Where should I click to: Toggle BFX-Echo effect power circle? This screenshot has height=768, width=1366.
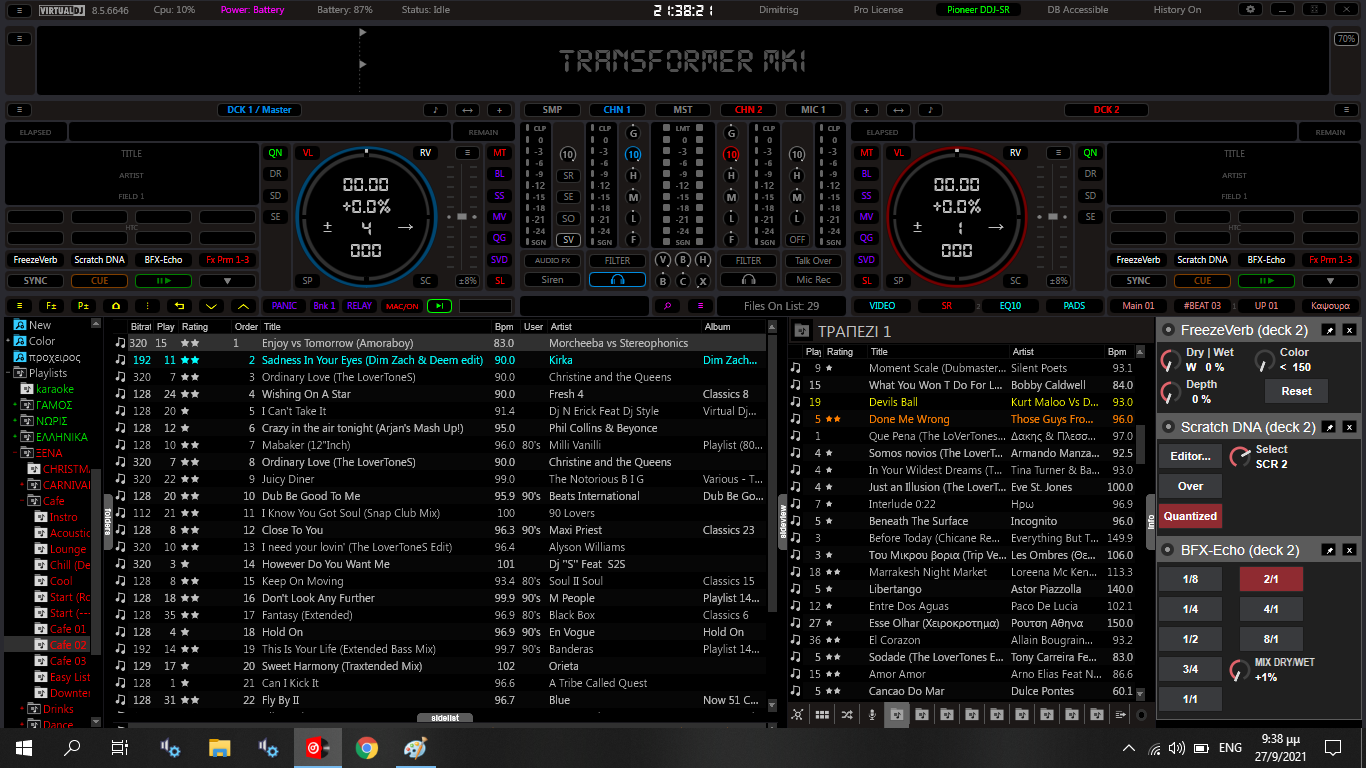tap(1167, 550)
